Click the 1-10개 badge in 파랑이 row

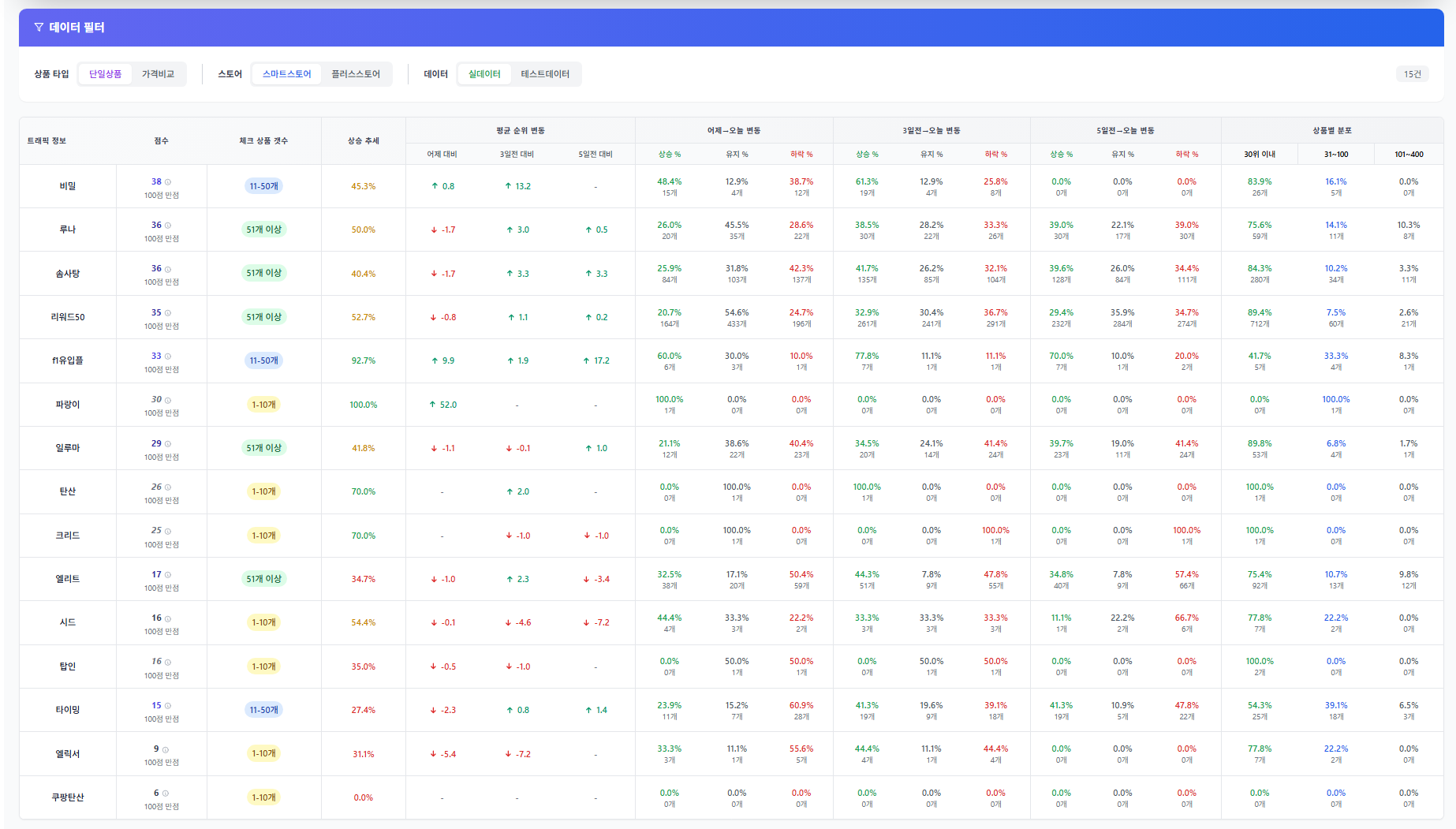263,405
